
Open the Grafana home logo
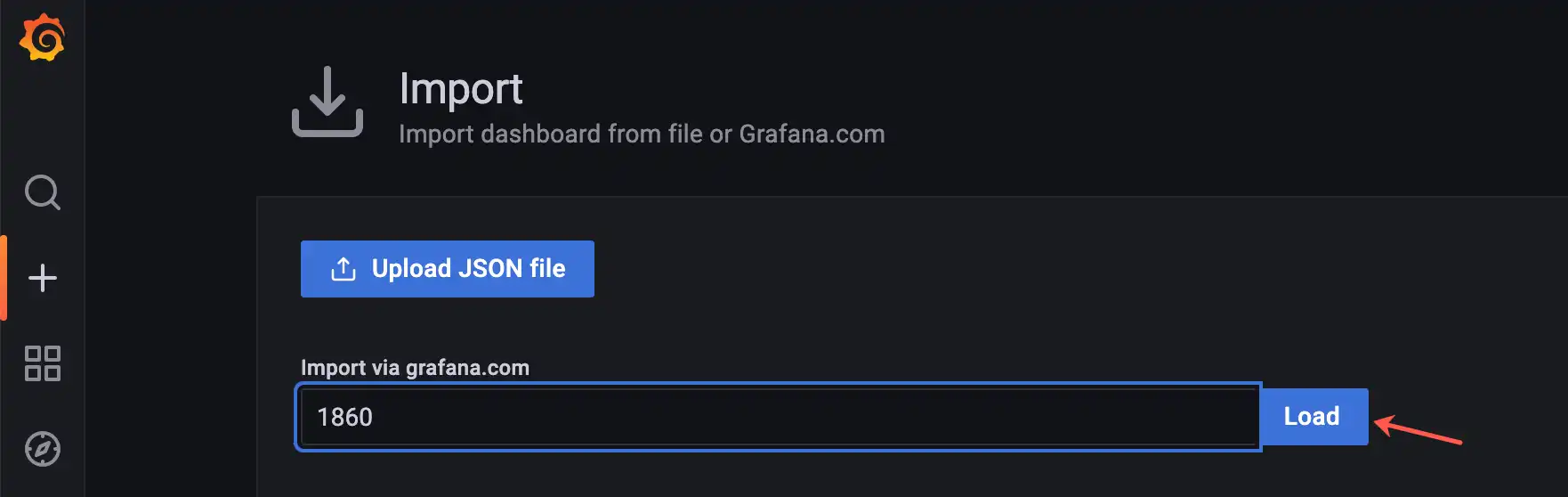[42, 37]
